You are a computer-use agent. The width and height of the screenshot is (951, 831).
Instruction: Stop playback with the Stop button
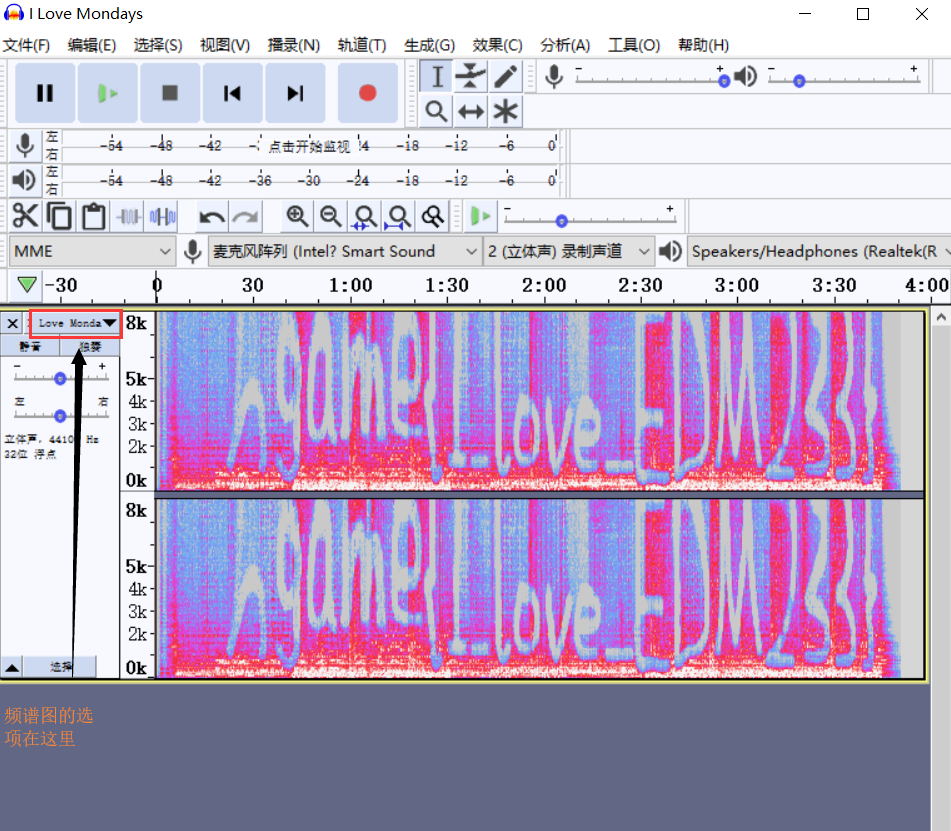click(x=170, y=93)
